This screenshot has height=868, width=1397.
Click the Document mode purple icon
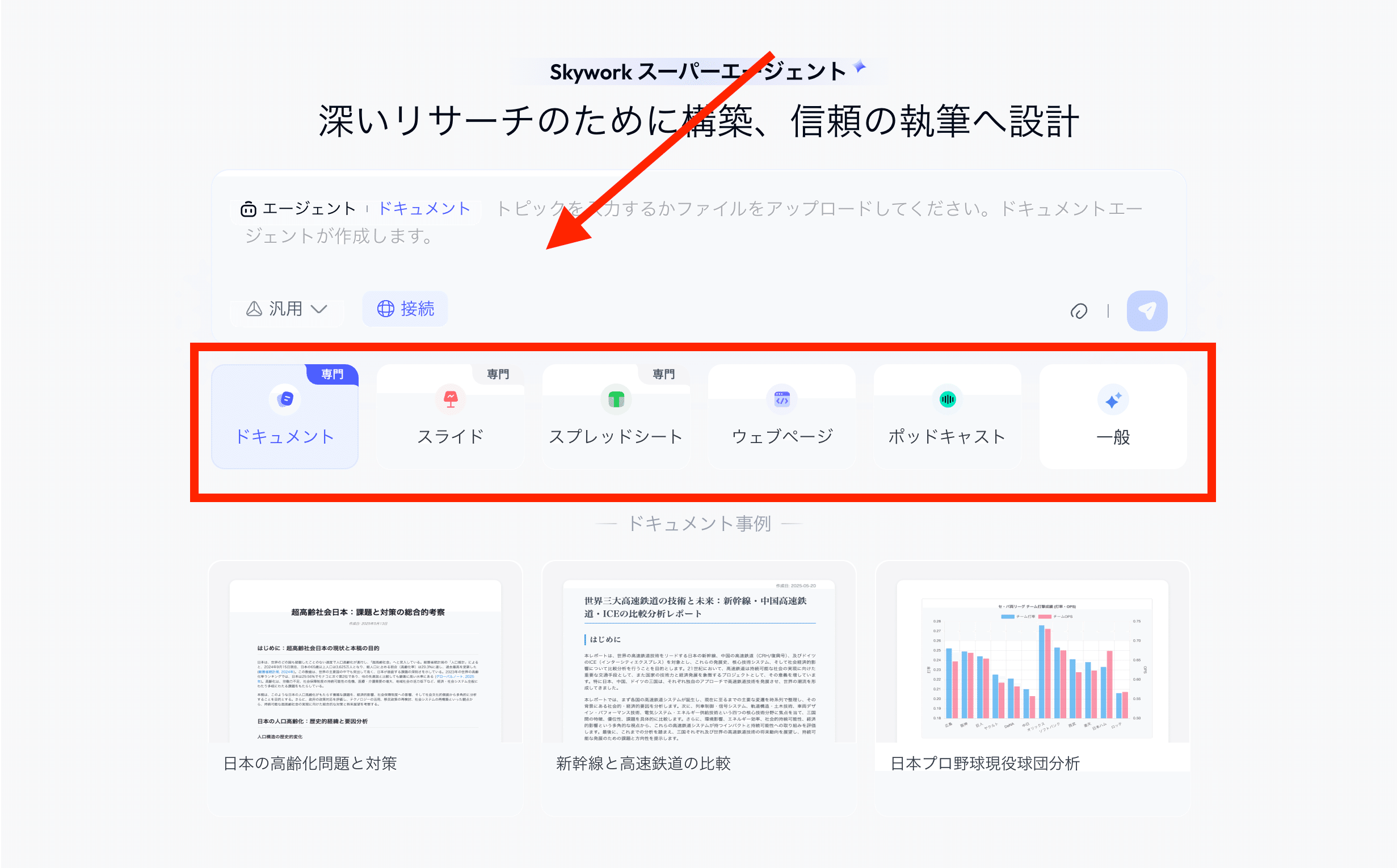(x=285, y=398)
